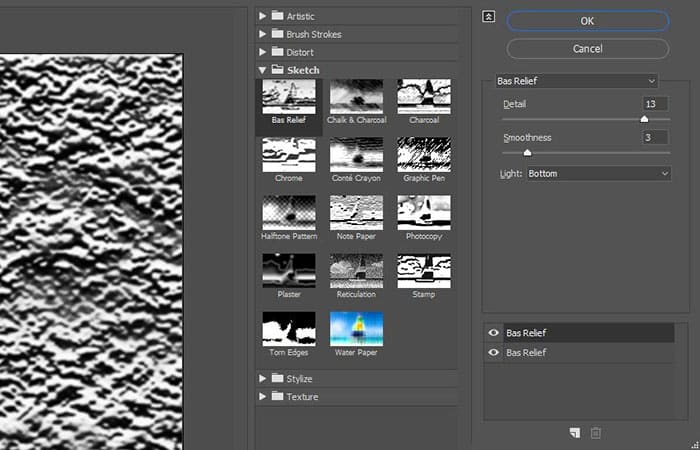Expand the Artistic filter folder

(262, 16)
